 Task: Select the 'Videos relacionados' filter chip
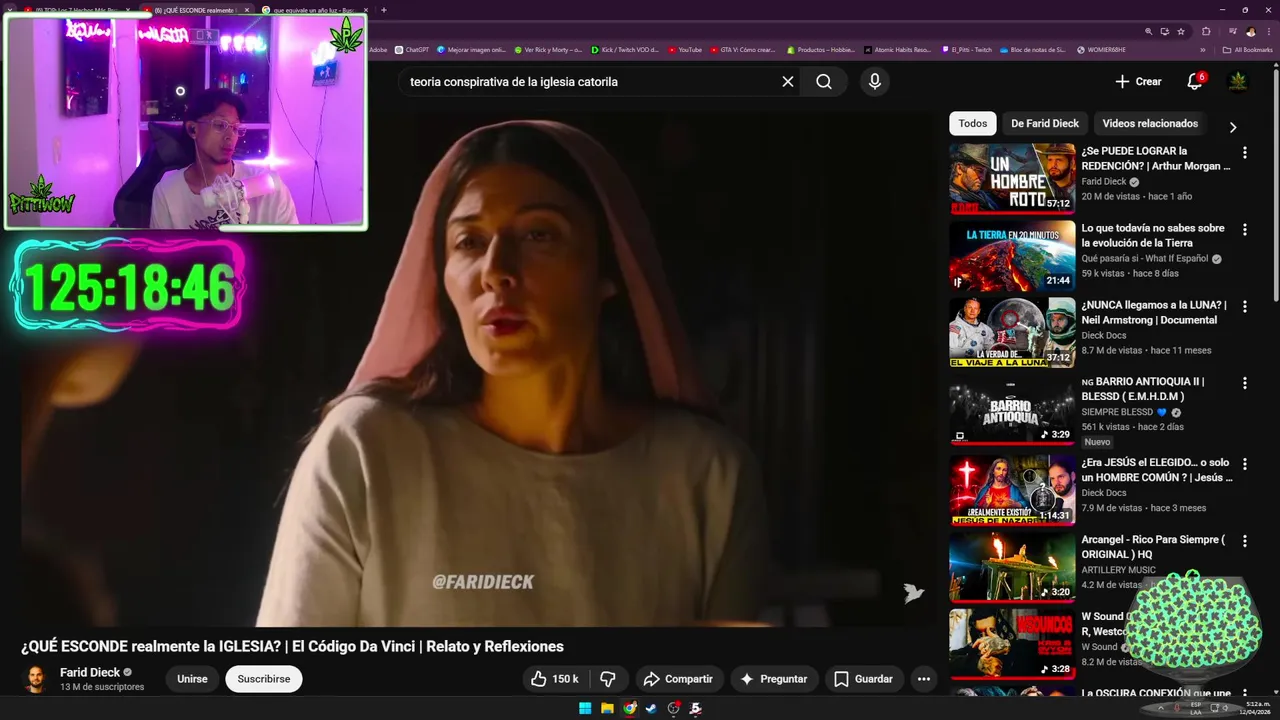coord(1150,124)
